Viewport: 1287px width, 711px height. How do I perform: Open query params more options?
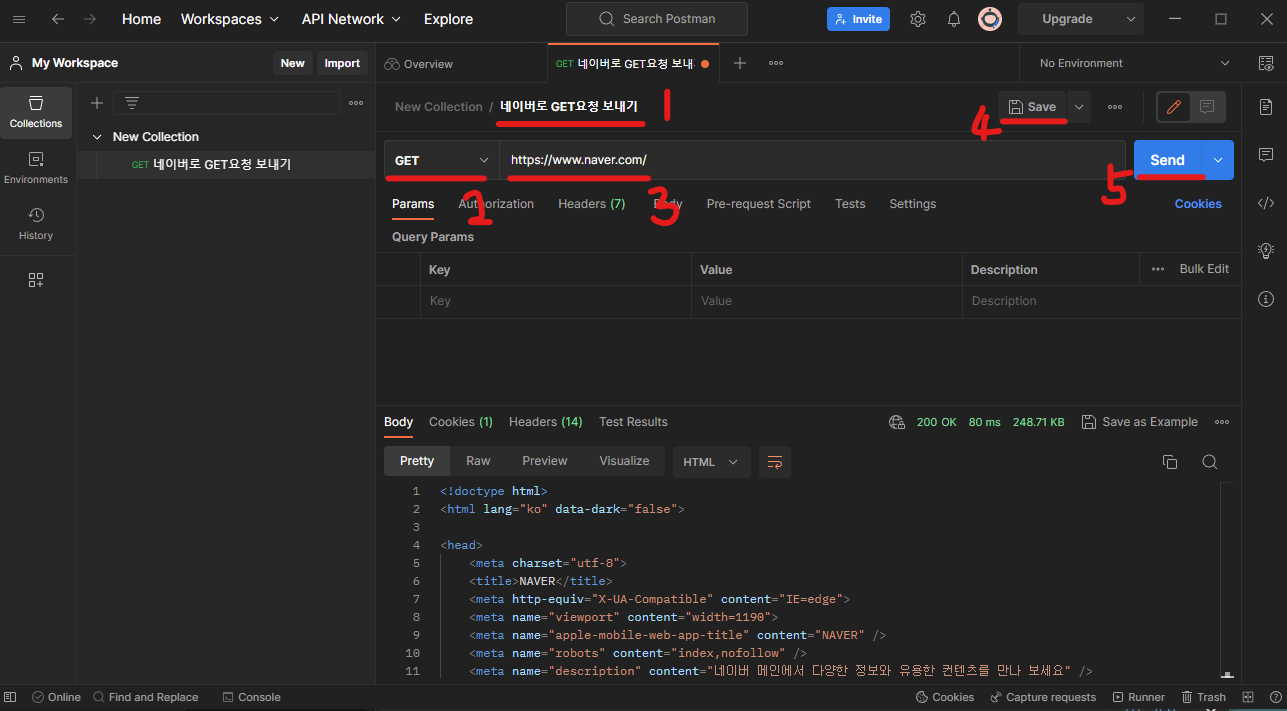(1158, 269)
